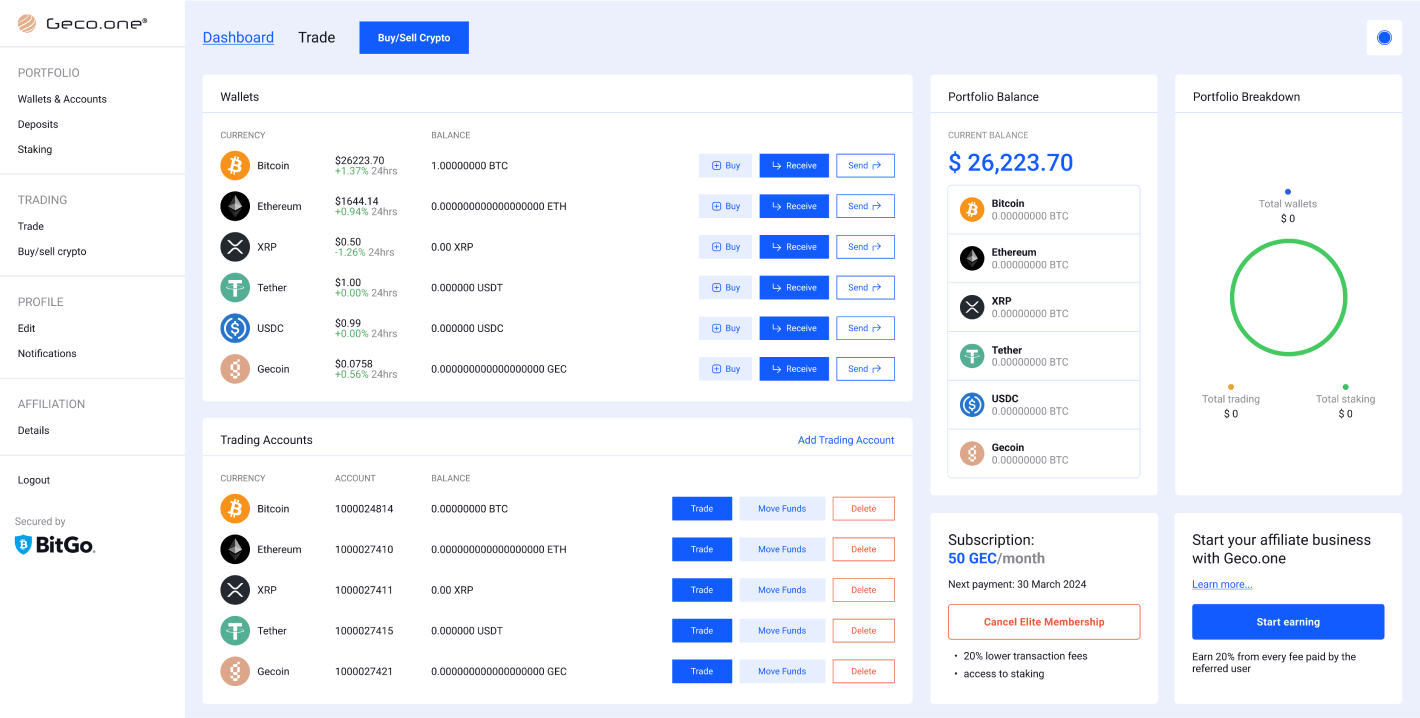1420x718 pixels.
Task: Click the Buy/Sell Crypto button
Action: [413, 37]
